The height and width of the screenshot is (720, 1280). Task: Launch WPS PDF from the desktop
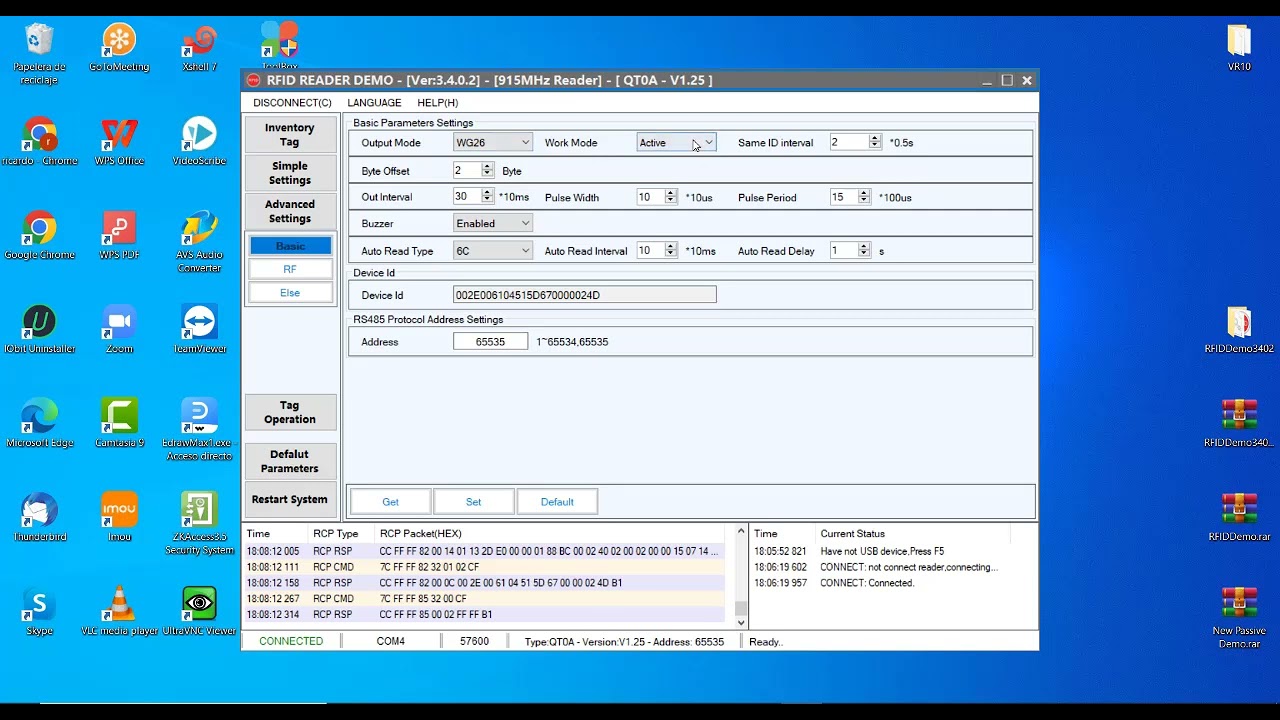tap(119, 235)
